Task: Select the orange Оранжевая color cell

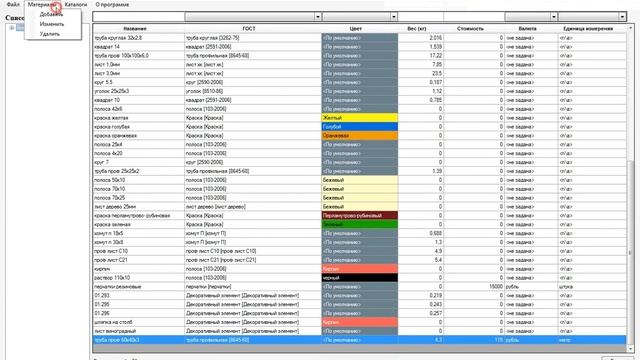Action: (360, 136)
